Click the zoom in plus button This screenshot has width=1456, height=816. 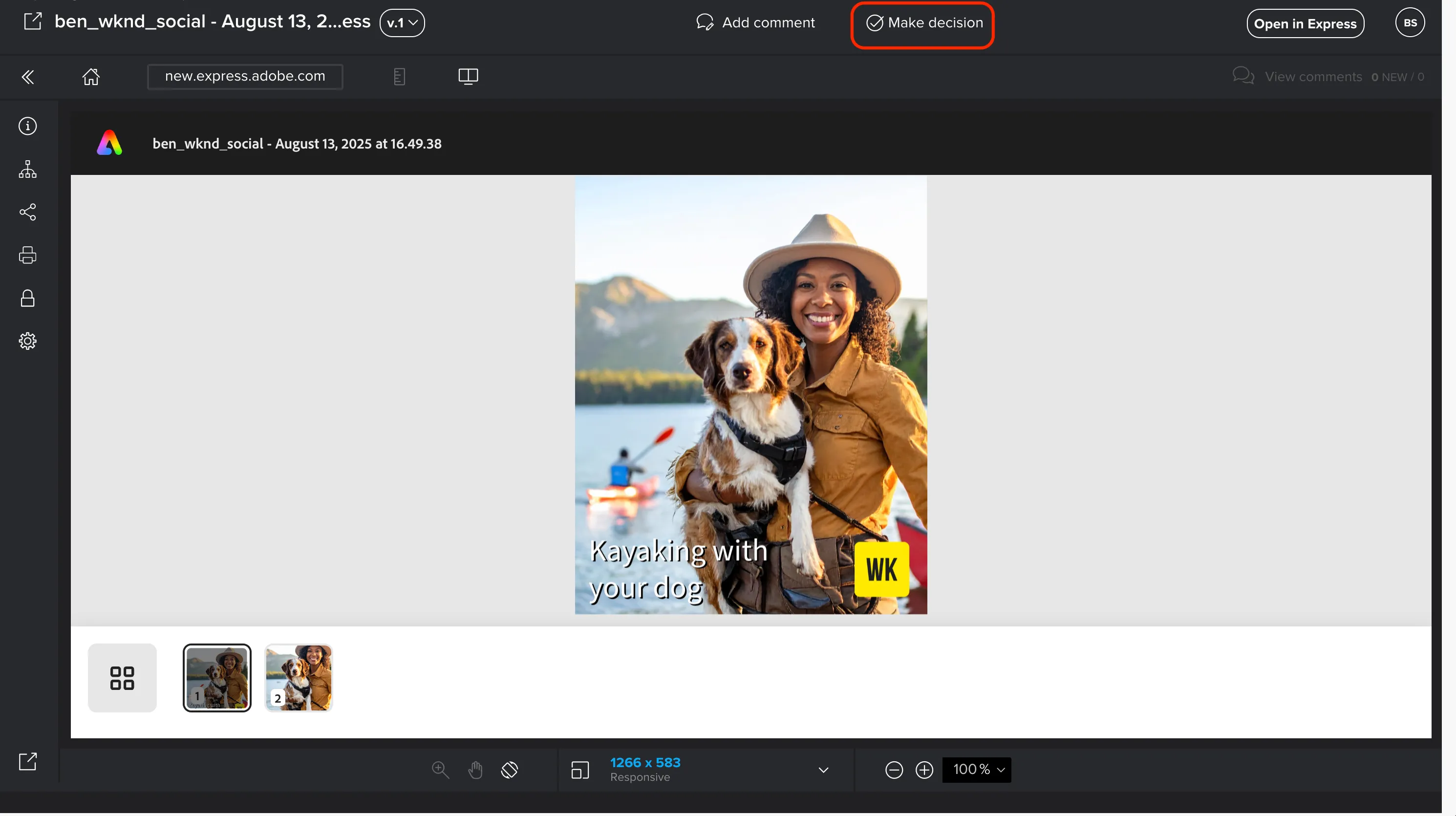tap(924, 770)
